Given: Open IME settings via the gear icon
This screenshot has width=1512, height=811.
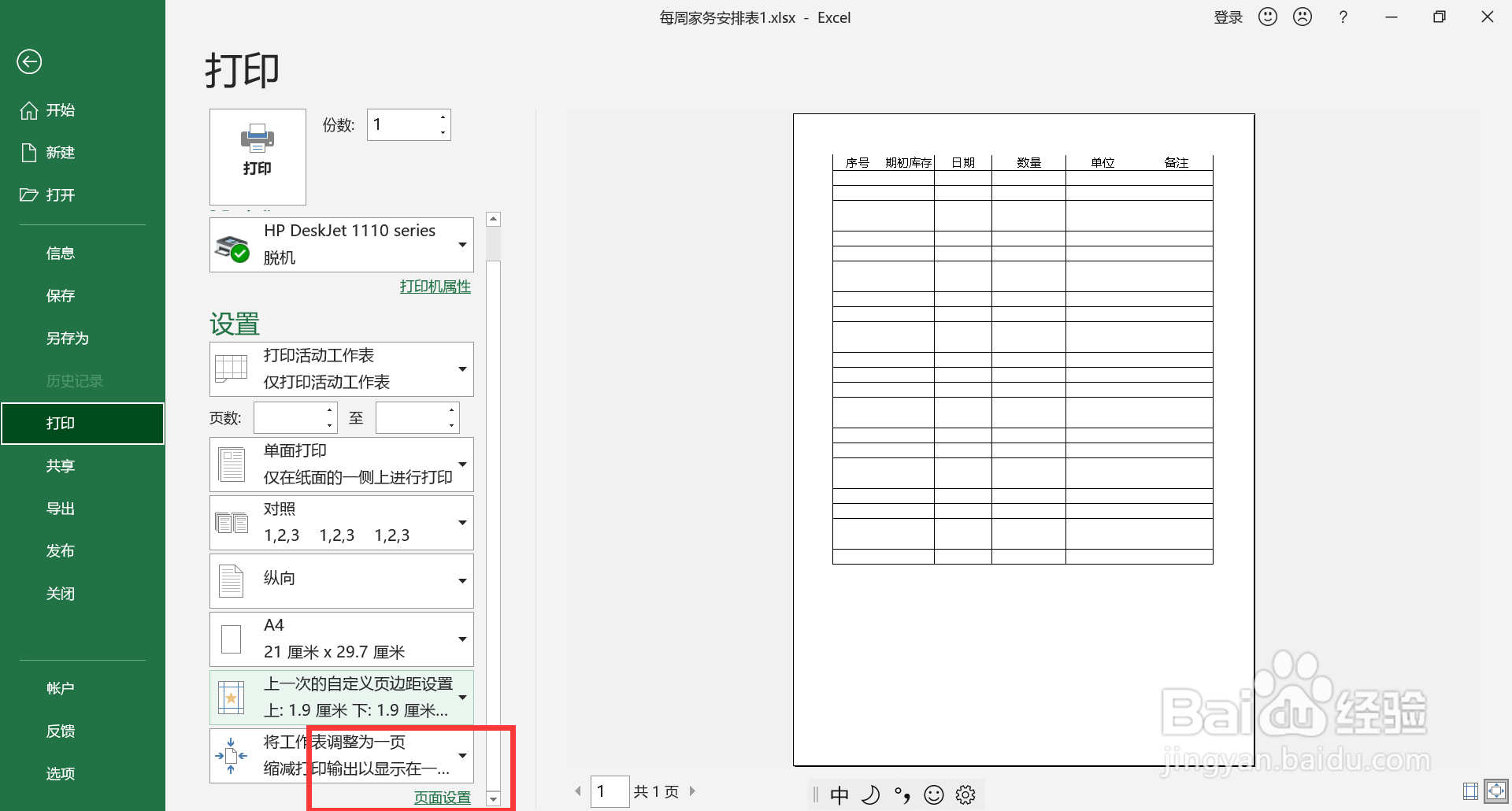Looking at the screenshot, I should pyautogui.click(x=965, y=794).
